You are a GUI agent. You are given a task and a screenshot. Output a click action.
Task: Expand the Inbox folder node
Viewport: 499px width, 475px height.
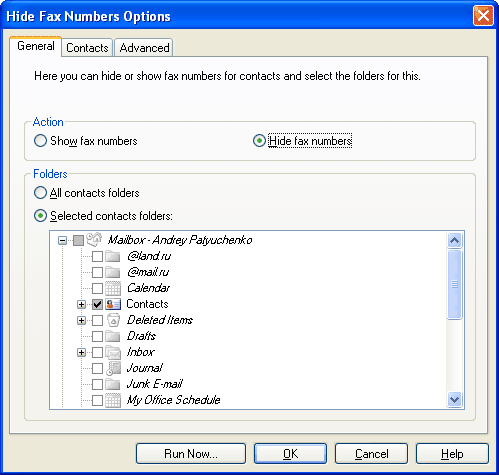point(81,352)
